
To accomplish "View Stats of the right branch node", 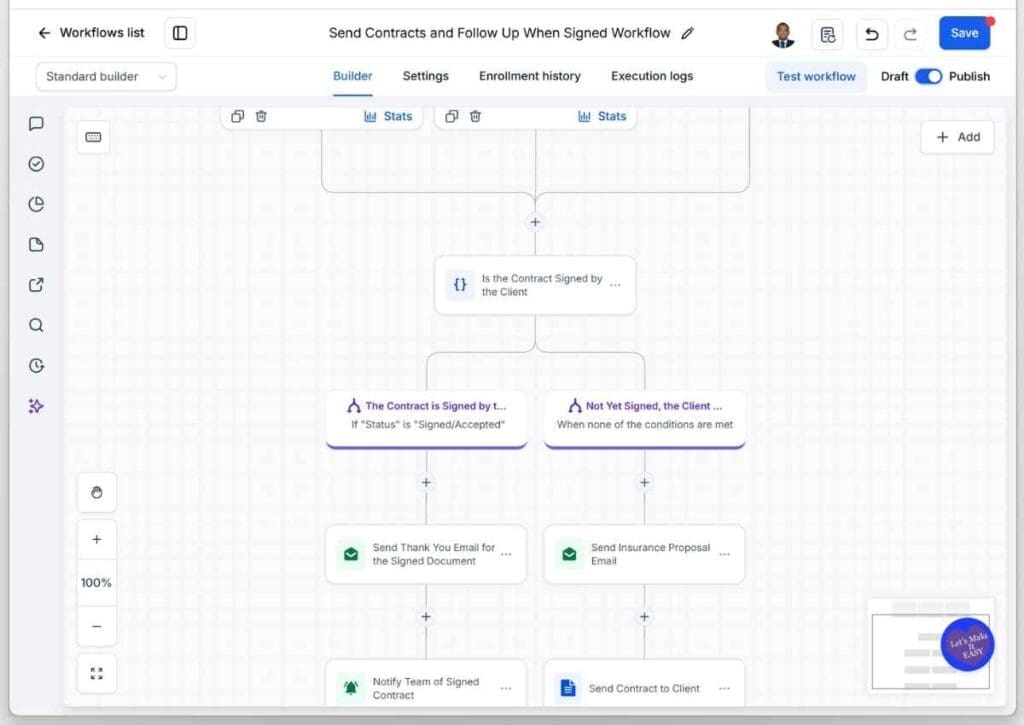I will pyautogui.click(x=602, y=116).
